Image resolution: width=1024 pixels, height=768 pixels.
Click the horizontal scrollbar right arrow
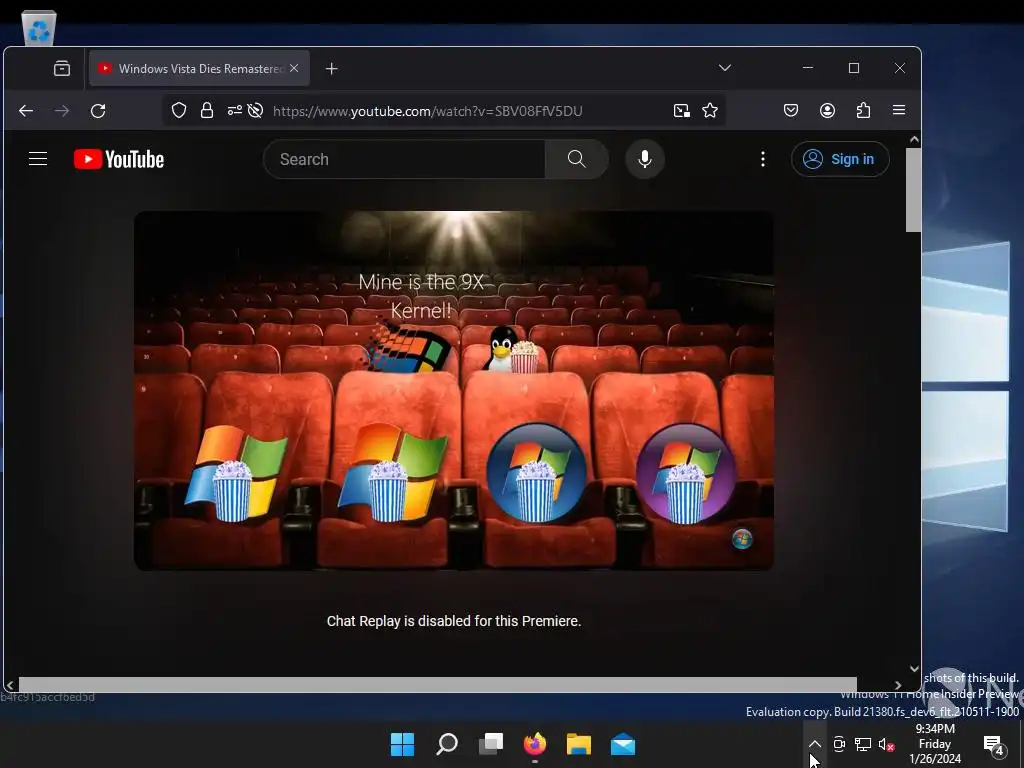click(898, 685)
